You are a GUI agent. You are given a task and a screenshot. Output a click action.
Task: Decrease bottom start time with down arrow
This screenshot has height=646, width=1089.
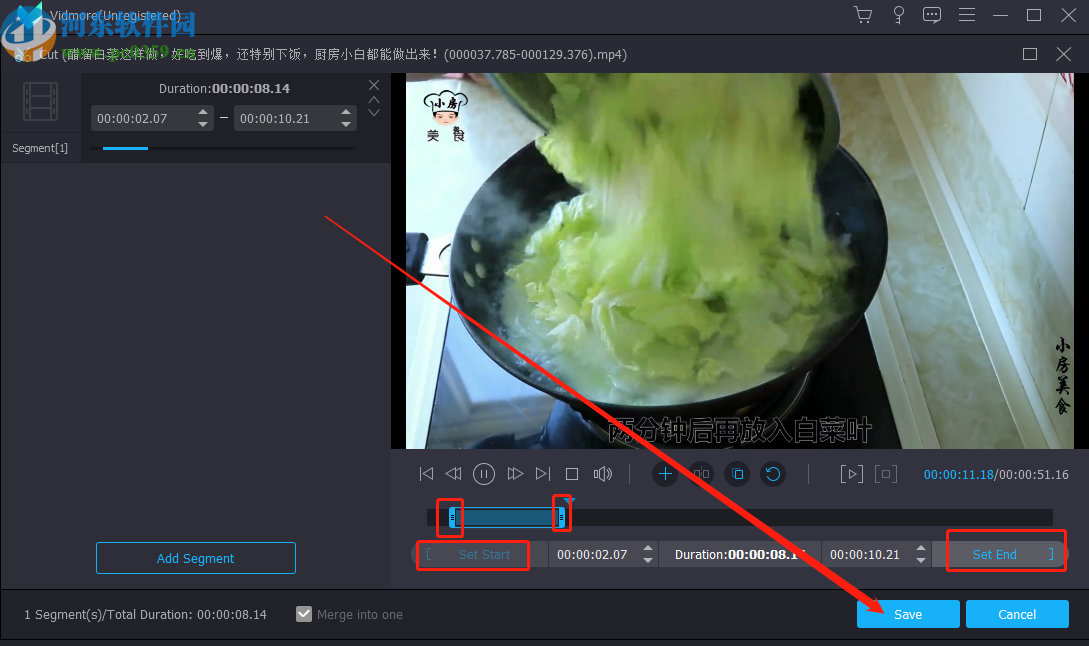648,561
